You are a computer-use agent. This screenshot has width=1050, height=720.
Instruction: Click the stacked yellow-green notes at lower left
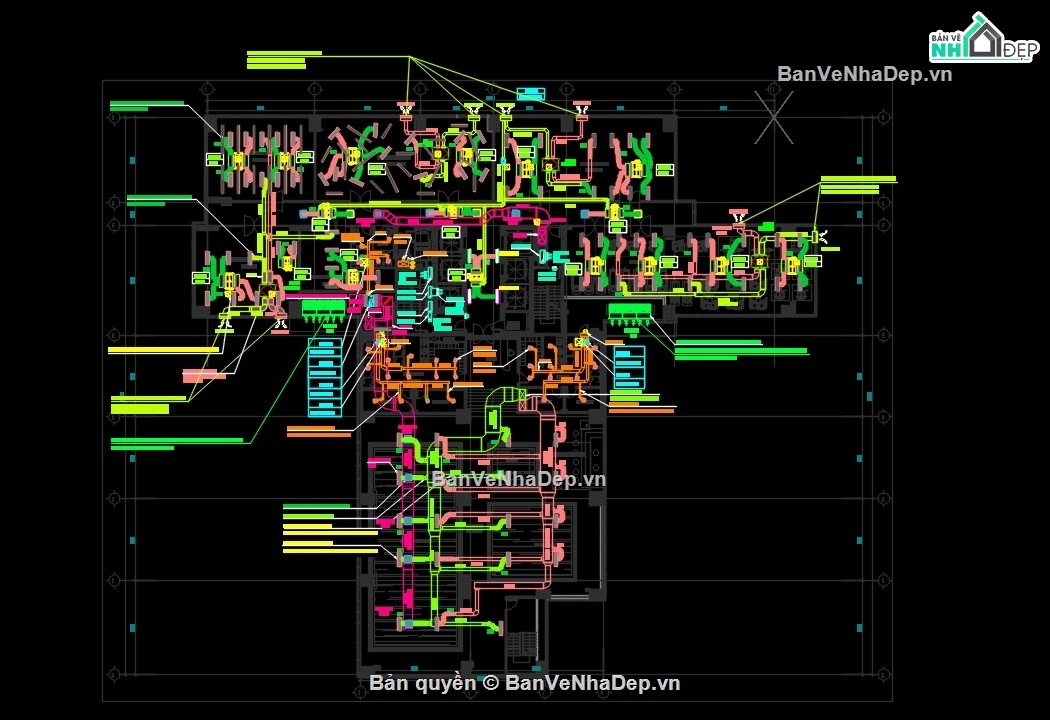tap(331, 528)
